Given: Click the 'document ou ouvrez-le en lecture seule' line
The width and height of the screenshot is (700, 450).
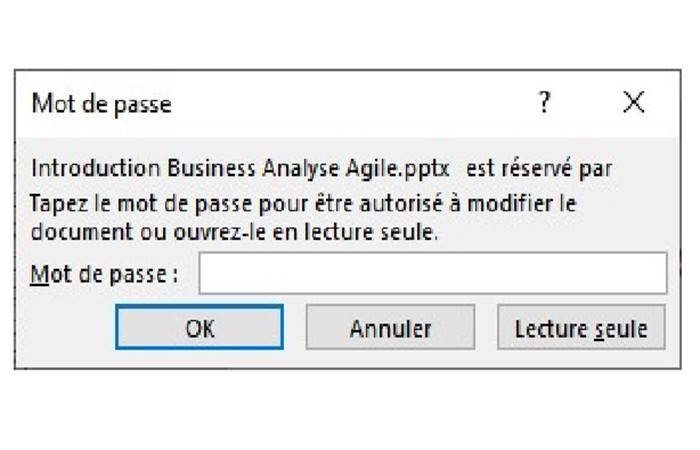Looking at the screenshot, I should [x=234, y=232].
